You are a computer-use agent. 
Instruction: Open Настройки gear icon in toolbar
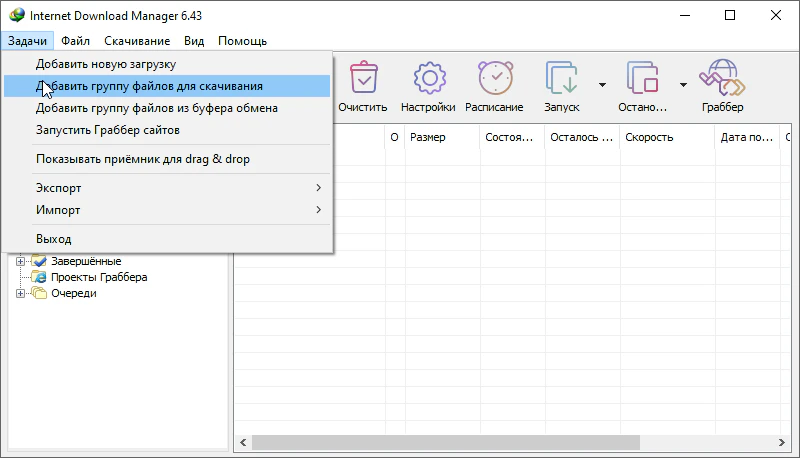429,78
